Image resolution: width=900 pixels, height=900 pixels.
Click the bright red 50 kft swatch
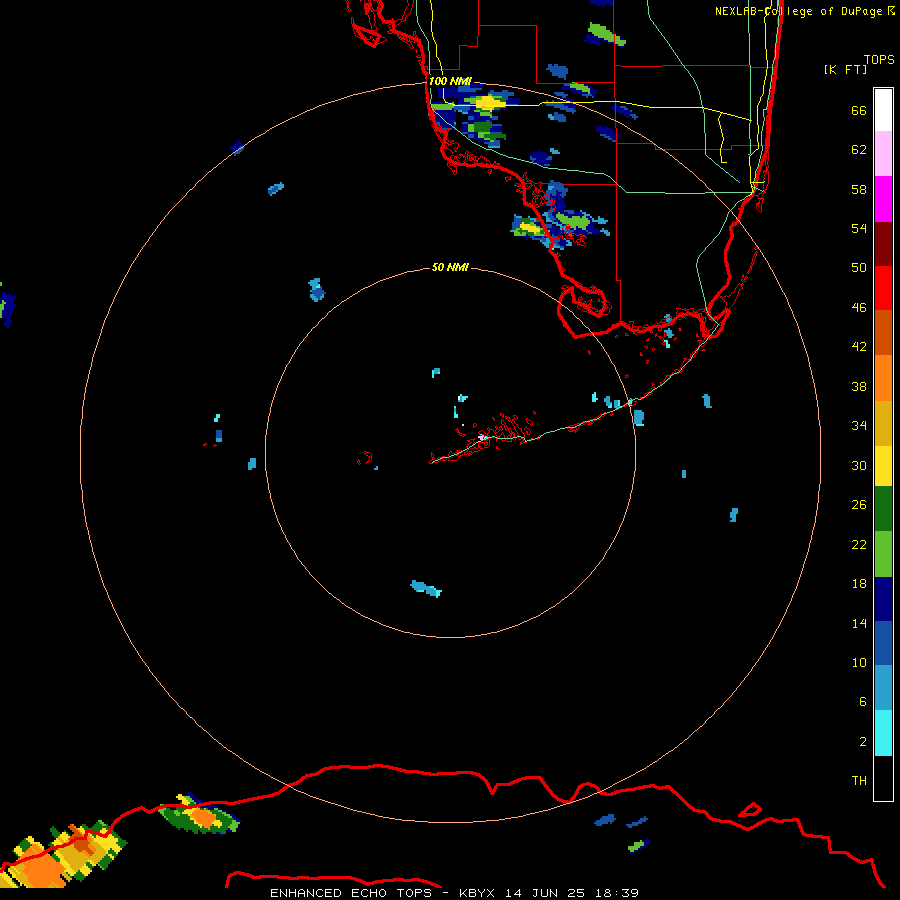coord(883,288)
